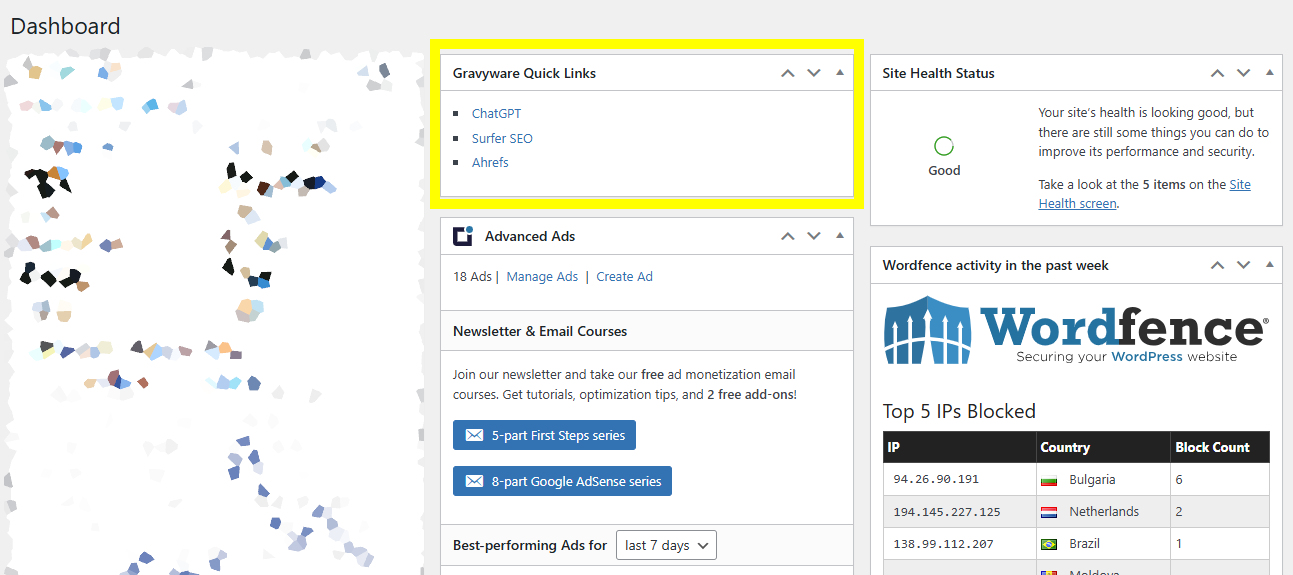Move Site Health Status widget down
1293x575 pixels.
[x=1243, y=73]
